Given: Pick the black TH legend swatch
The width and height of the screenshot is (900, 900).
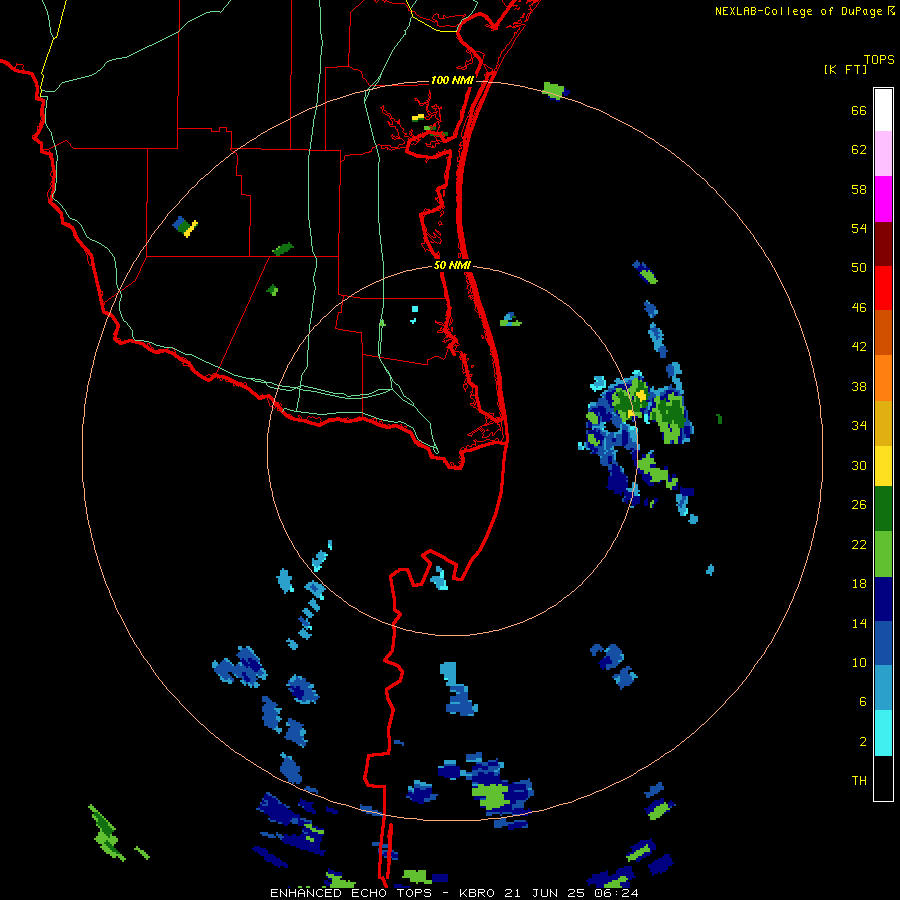Looking at the screenshot, I should (883, 778).
